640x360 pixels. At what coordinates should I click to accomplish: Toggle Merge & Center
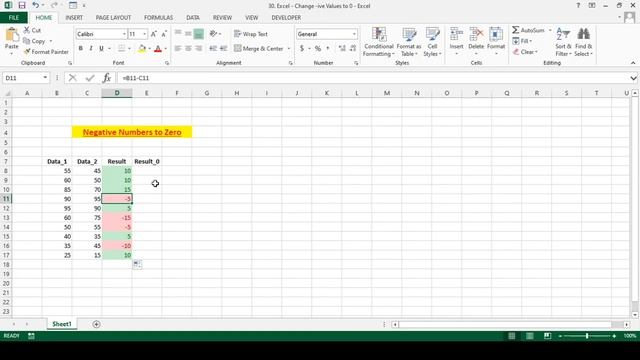pyautogui.click(x=259, y=49)
